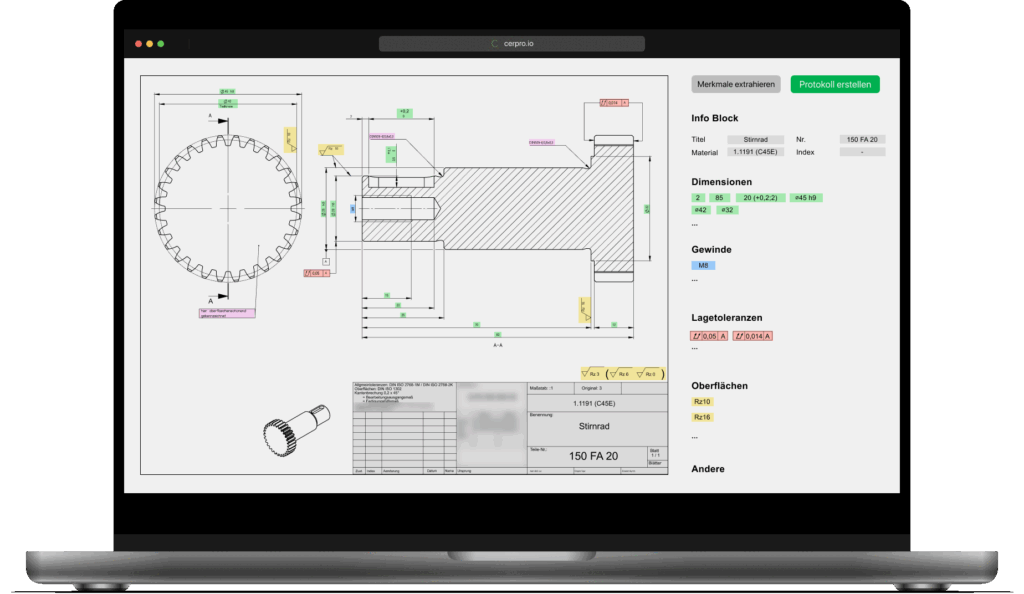Click the Merkmale extrahieren button

[x=736, y=85]
